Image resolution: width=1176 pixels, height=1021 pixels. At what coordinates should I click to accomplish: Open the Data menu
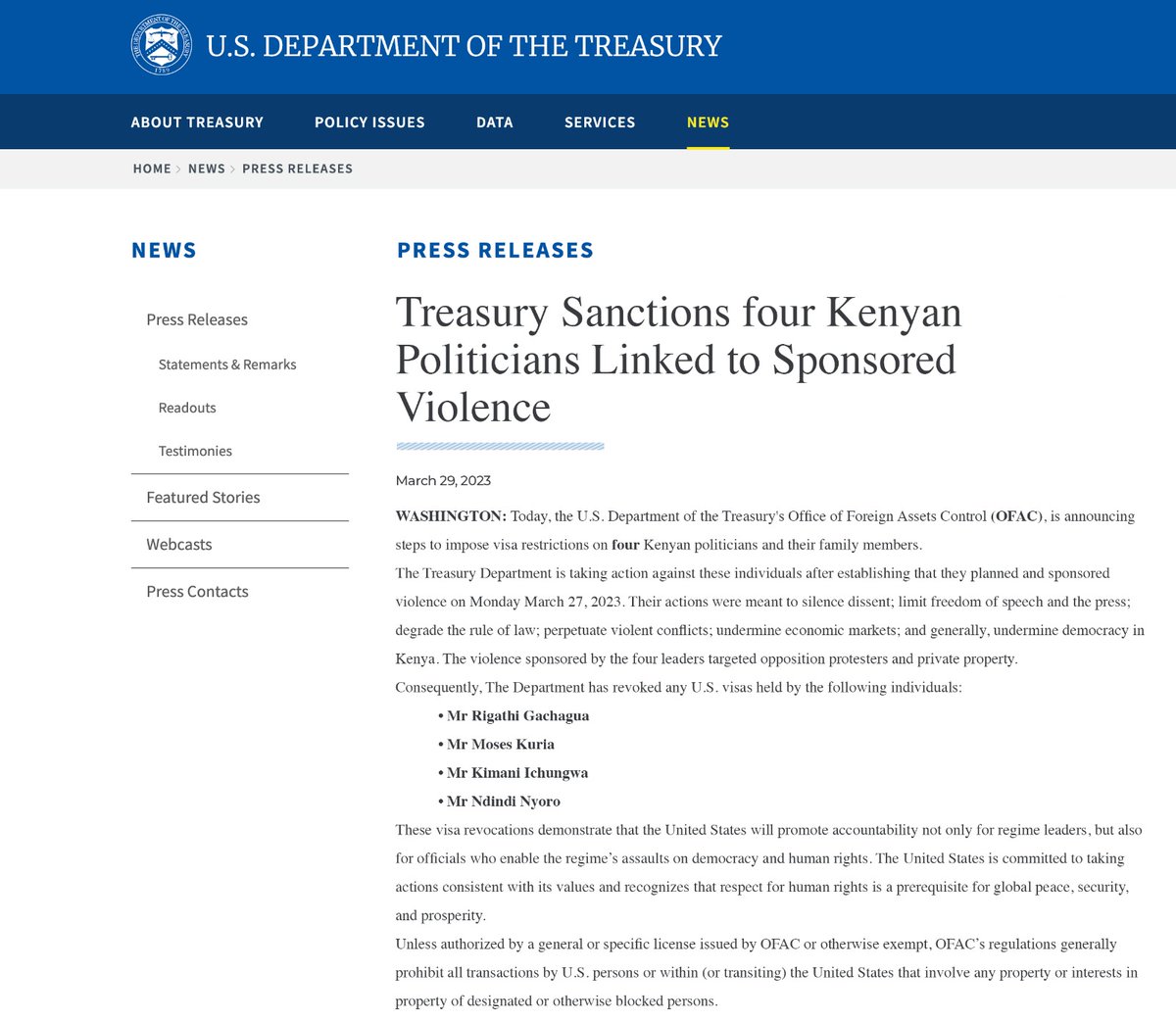click(x=495, y=122)
